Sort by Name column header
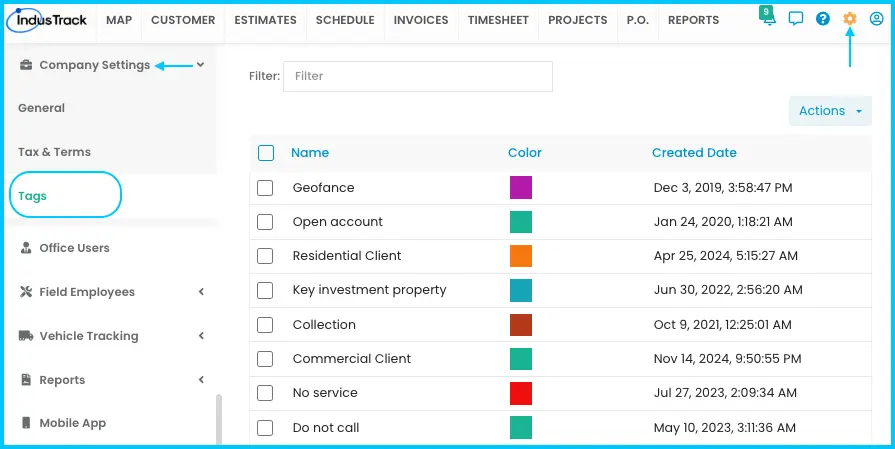The height and width of the screenshot is (449, 895). [x=310, y=153]
